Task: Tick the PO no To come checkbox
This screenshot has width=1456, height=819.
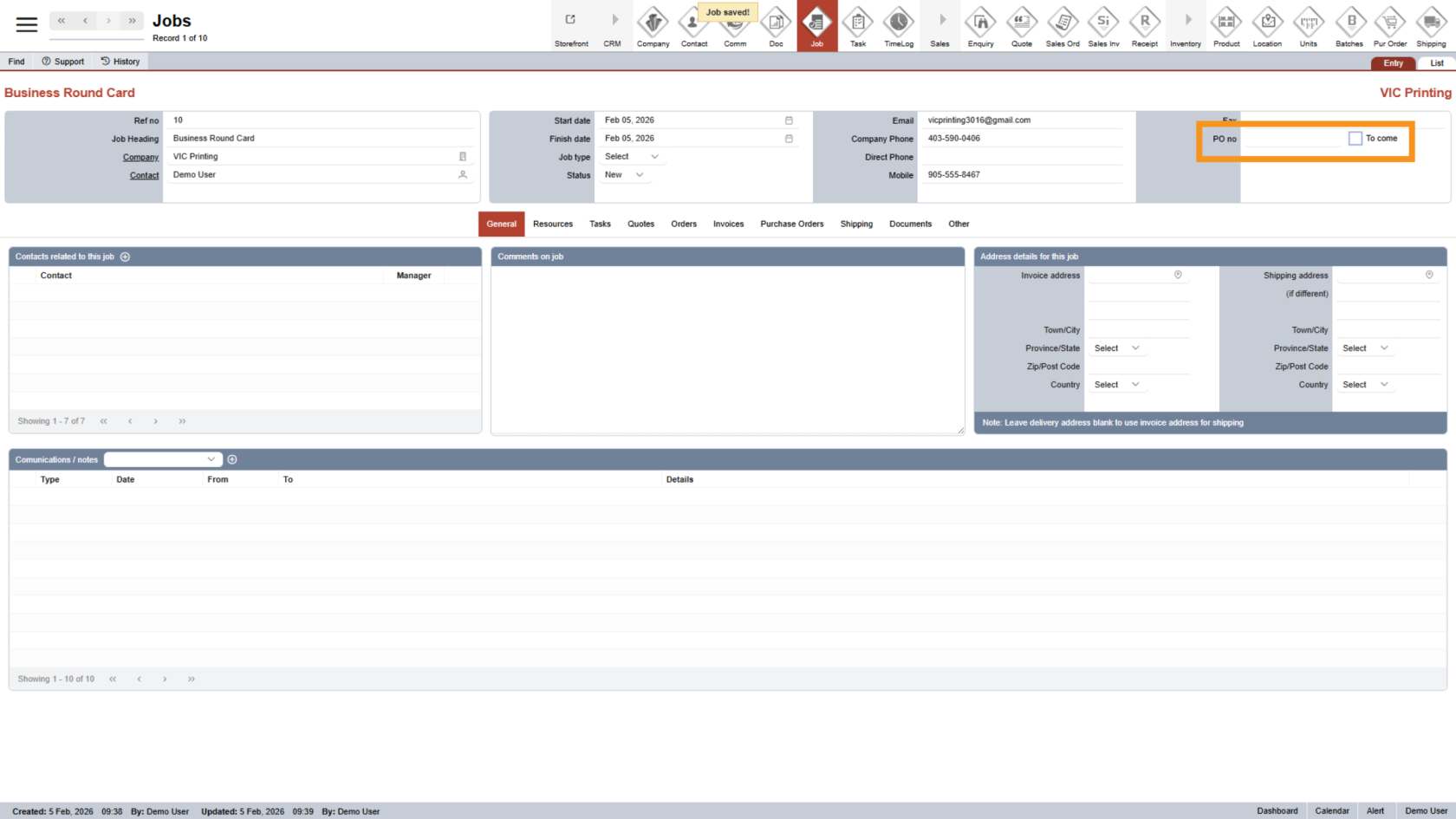Action: 1355,139
